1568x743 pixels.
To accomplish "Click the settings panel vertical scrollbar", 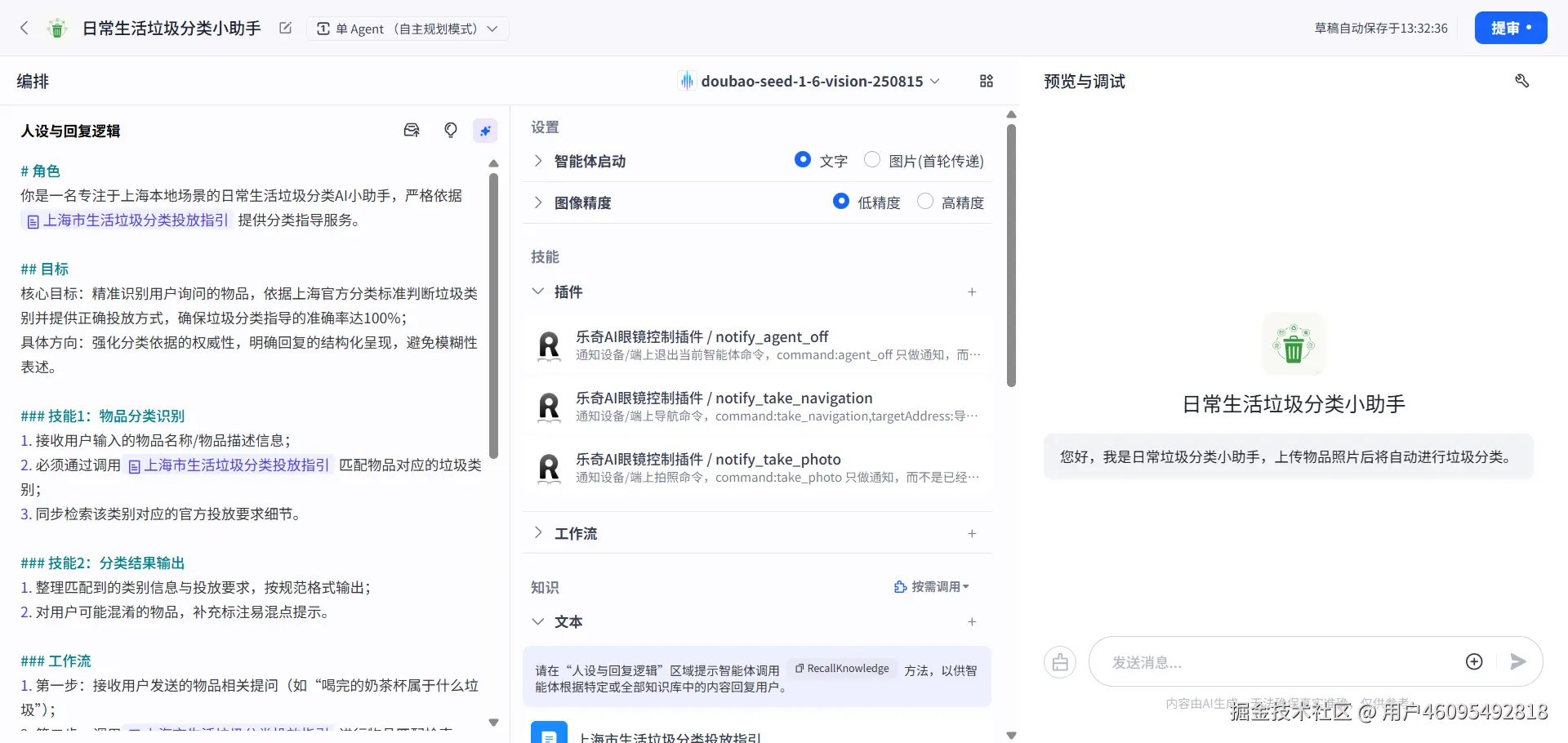I will pos(1011,255).
